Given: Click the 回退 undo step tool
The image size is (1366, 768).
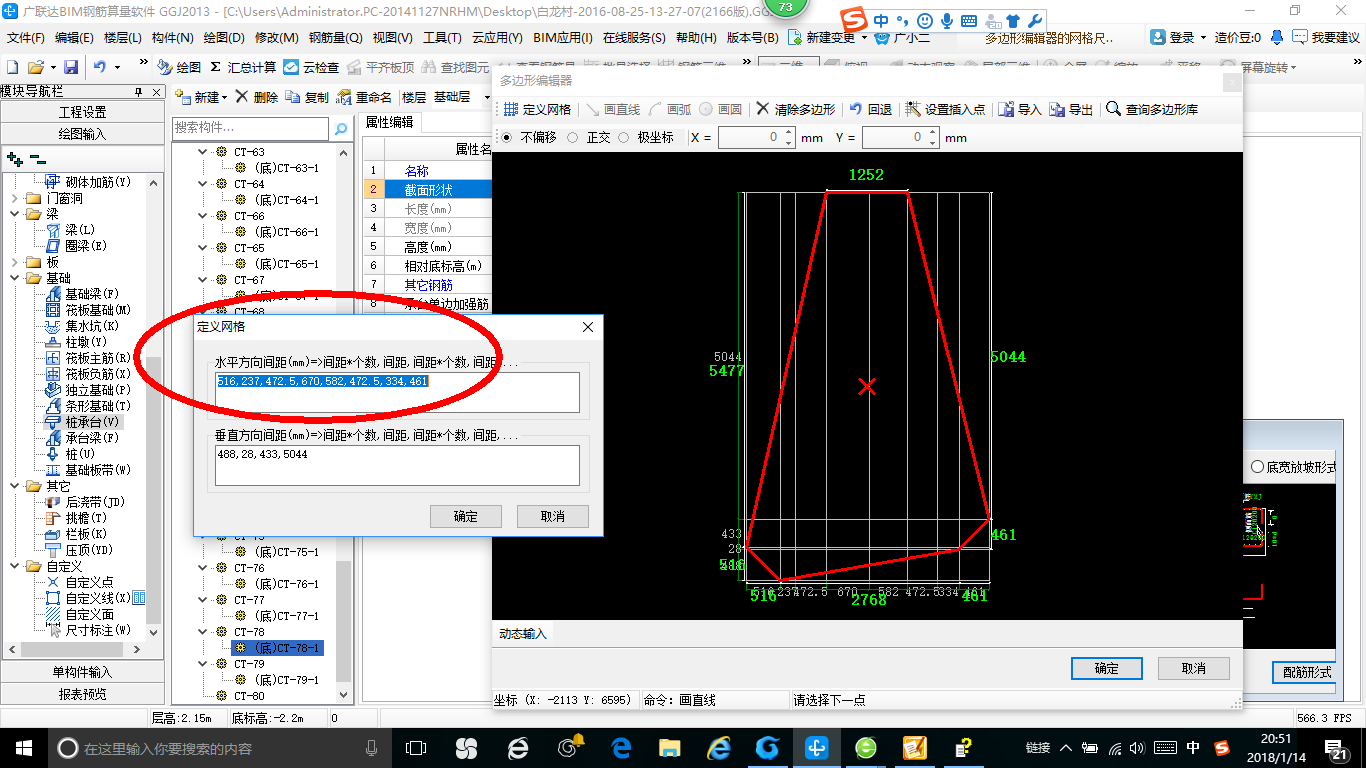Looking at the screenshot, I should pyautogui.click(x=871, y=109).
